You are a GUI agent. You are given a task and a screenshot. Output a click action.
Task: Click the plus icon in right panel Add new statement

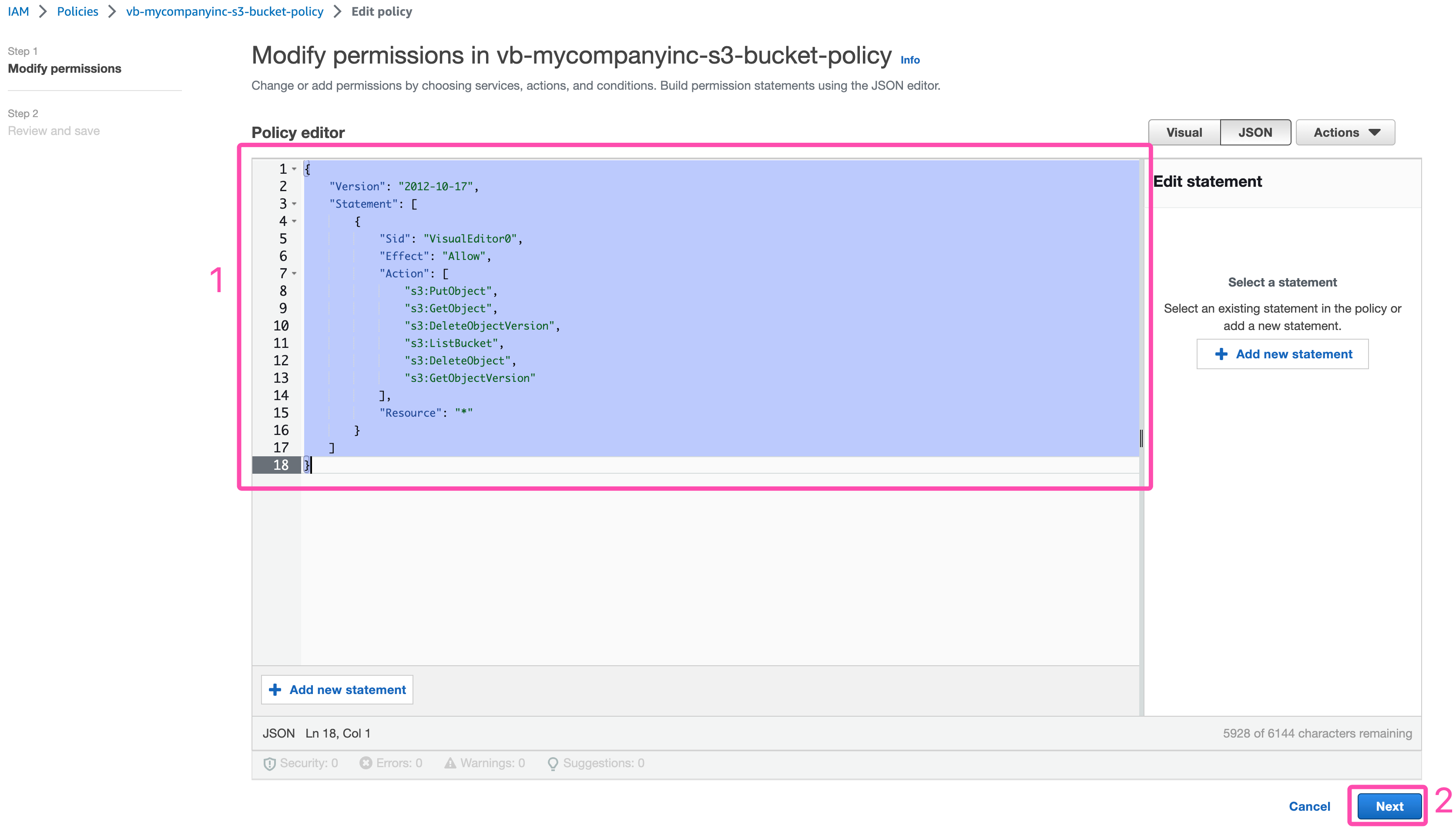(x=1221, y=354)
